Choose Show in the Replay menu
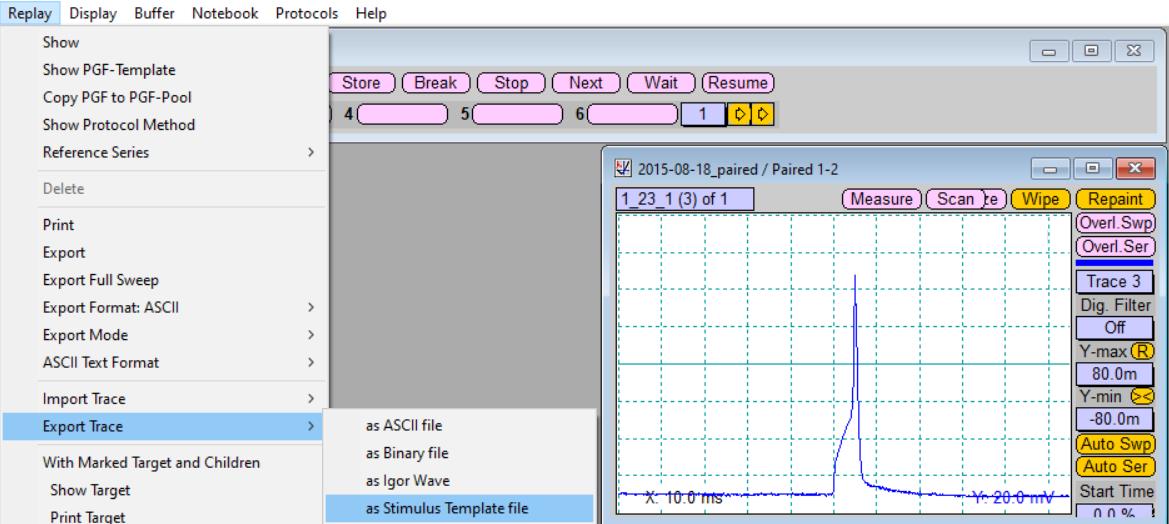The height and width of the screenshot is (524, 1169). coord(165,42)
